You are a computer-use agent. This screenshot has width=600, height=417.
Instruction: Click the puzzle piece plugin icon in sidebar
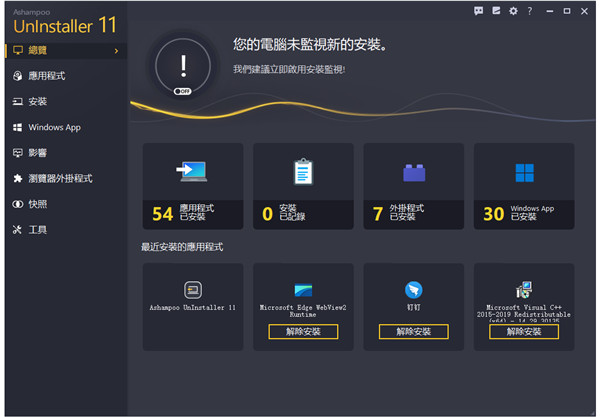coord(18,178)
